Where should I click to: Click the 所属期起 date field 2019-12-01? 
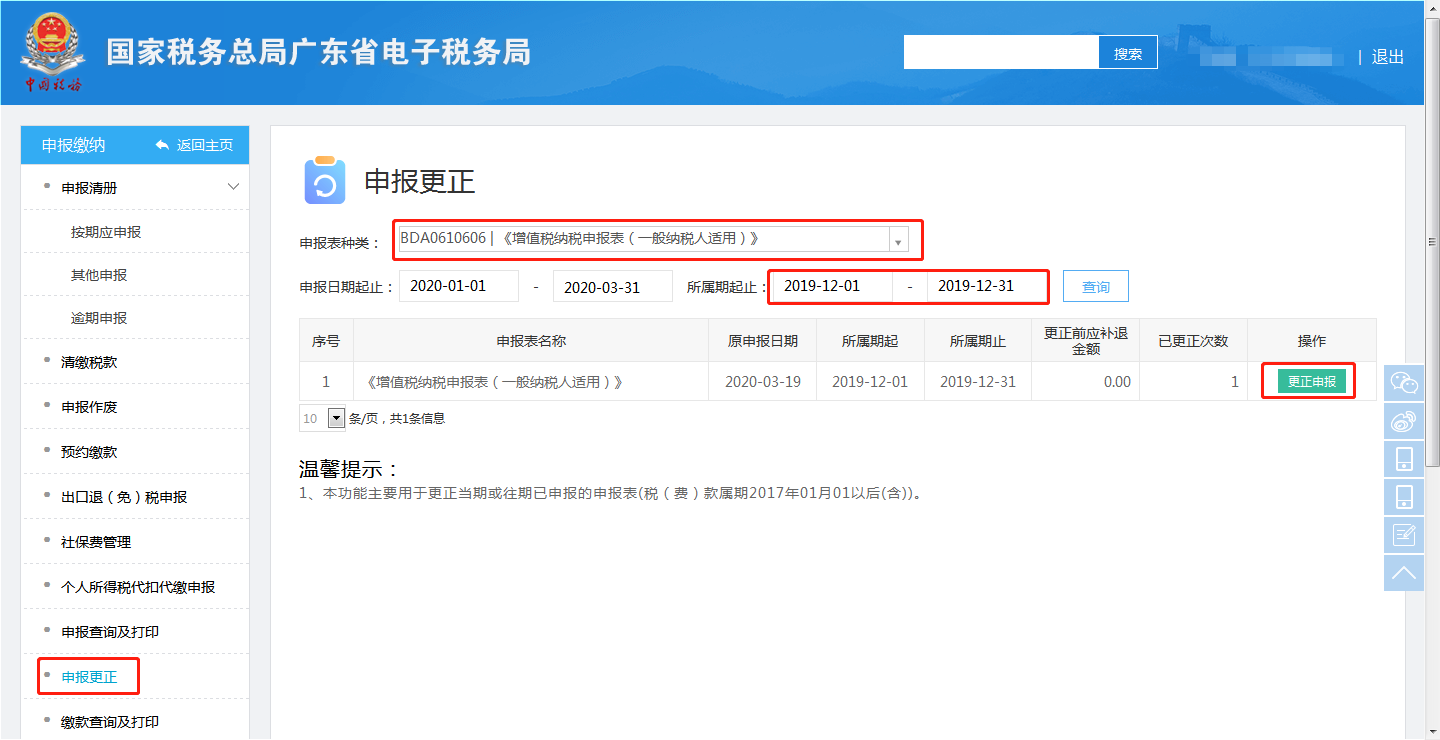click(830, 286)
